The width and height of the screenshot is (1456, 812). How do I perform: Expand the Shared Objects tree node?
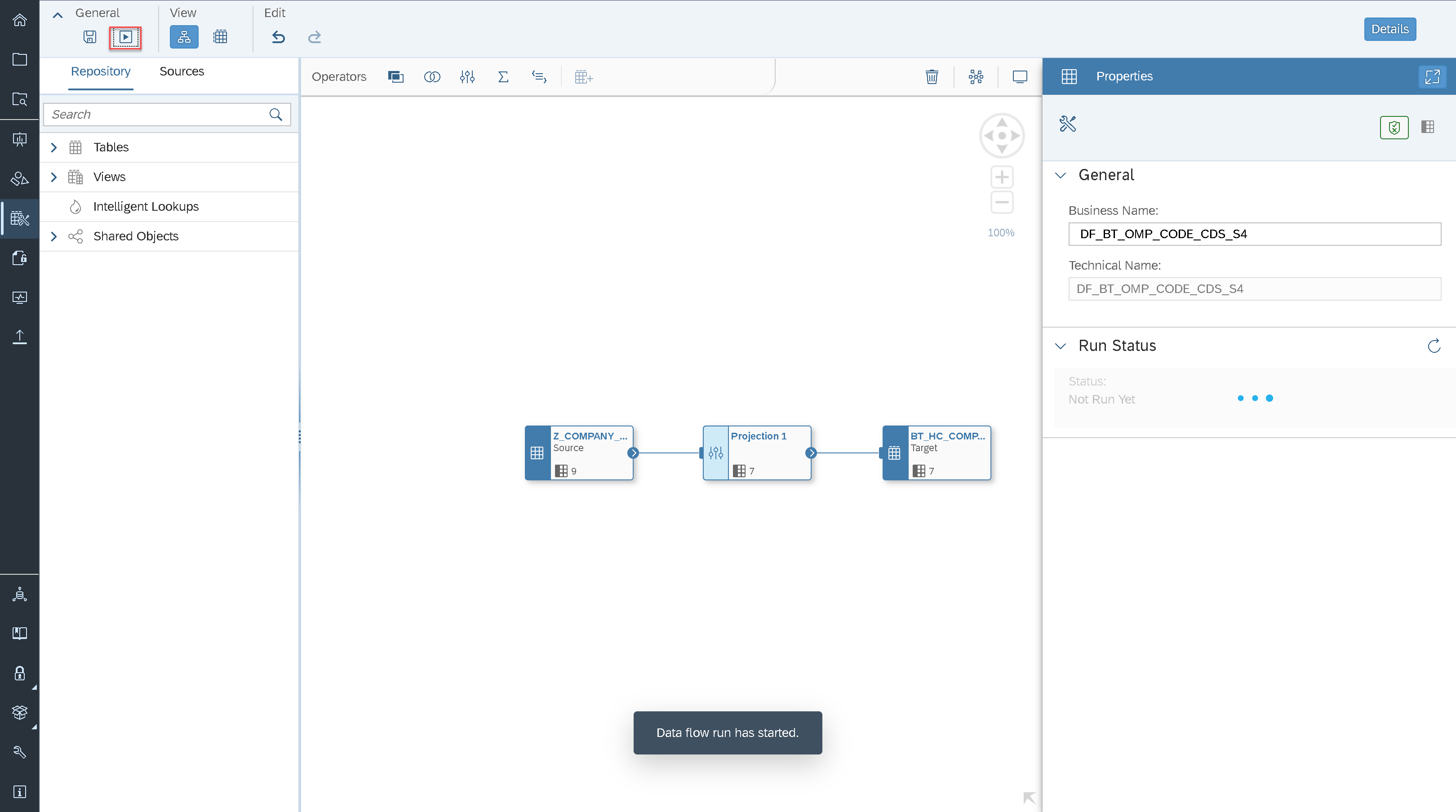[53, 236]
